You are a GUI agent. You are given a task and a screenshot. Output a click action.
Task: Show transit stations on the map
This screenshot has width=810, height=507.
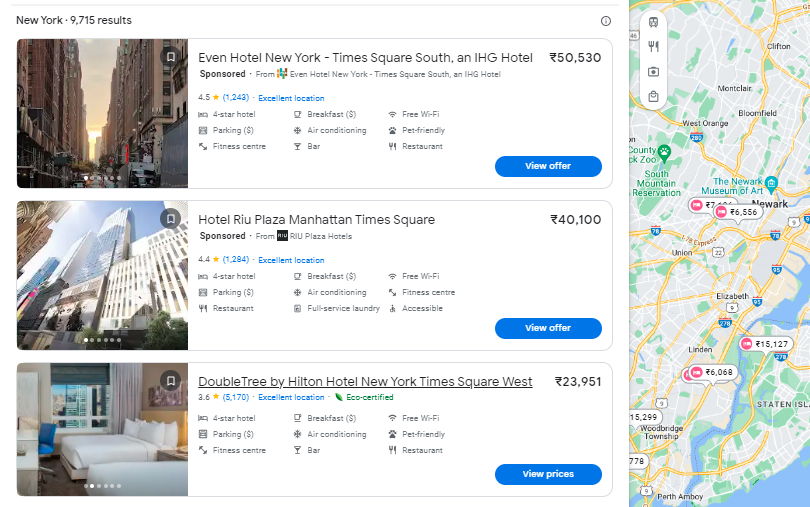(653, 22)
